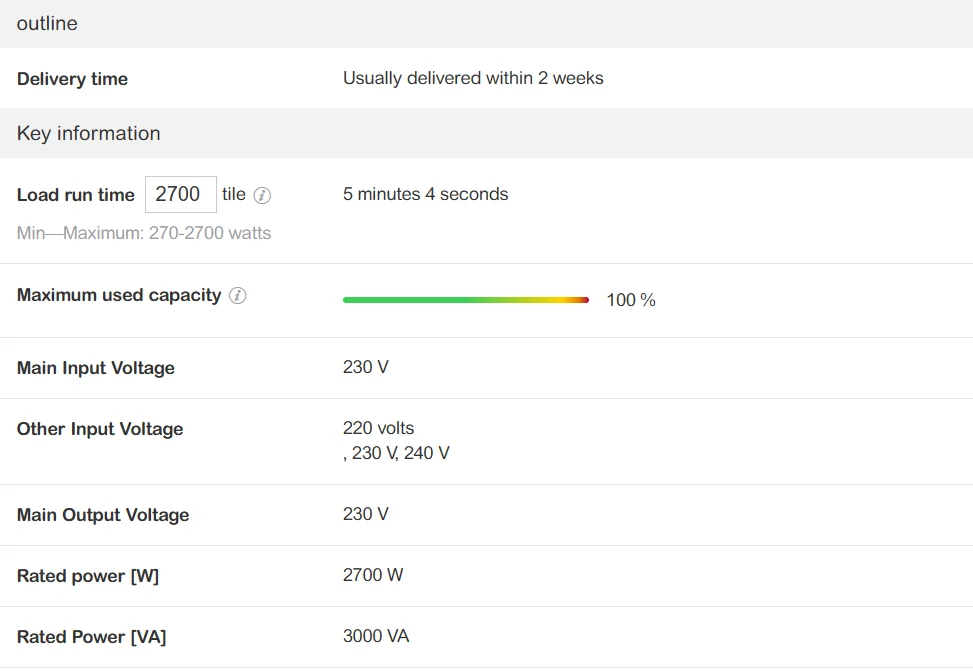Click the Maximum used capacity gradient bar
The image size is (973, 671).
[466, 300]
